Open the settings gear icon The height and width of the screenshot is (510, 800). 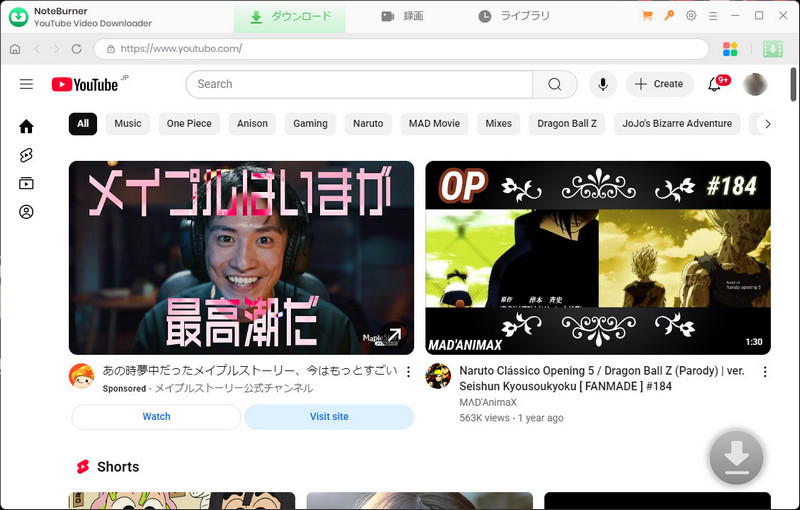click(691, 16)
